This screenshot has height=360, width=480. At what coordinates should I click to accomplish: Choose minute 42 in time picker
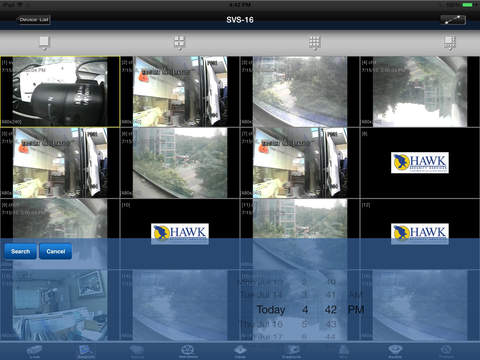click(331, 310)
